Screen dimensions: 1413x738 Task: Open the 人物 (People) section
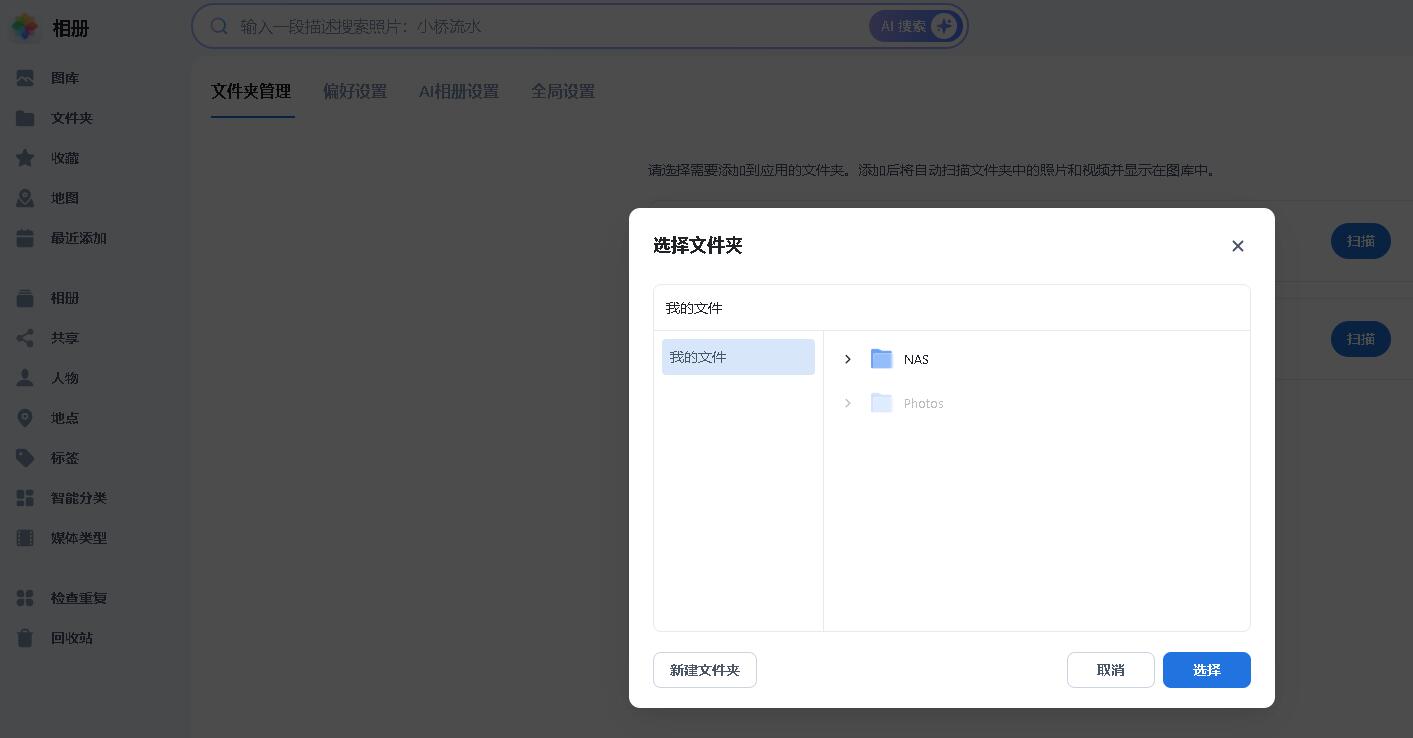65,378
